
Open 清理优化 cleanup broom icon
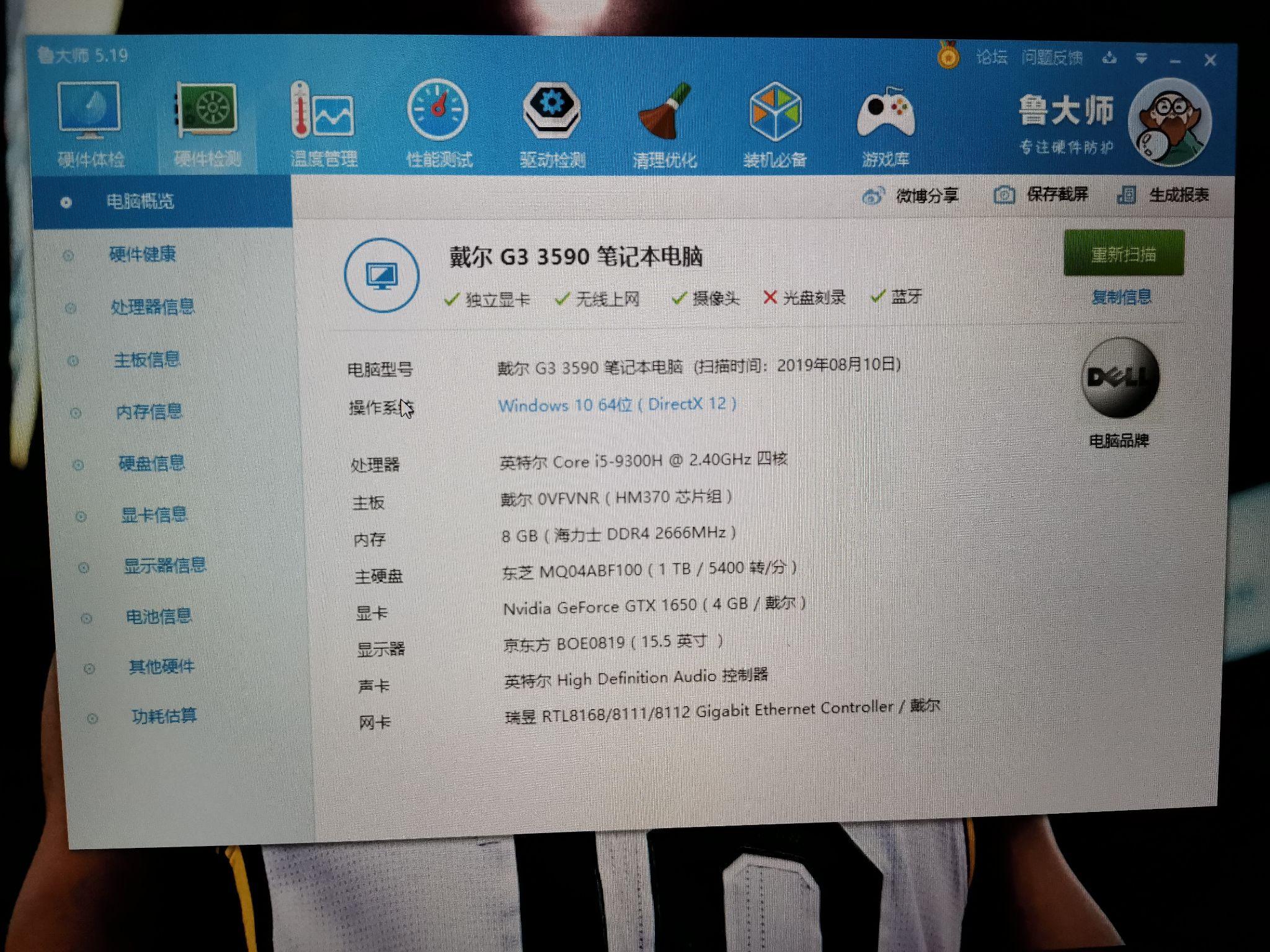click(664, 126)
